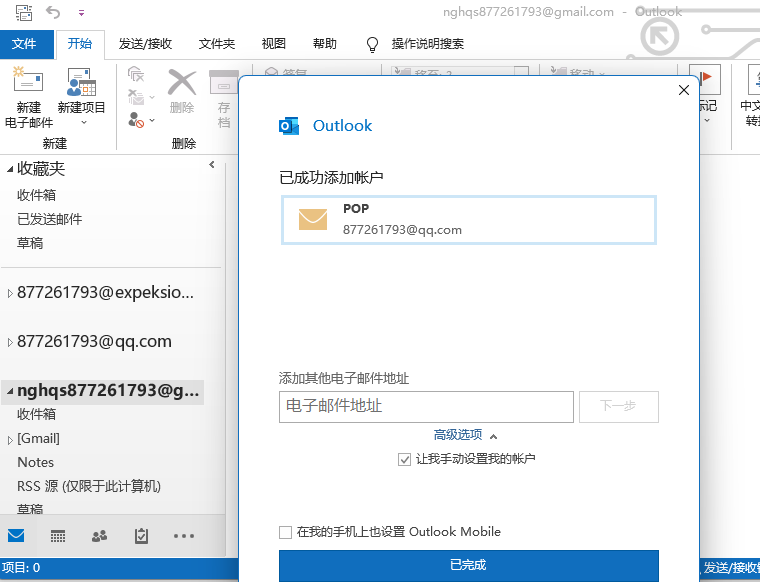Click the Undo arrow in the quick access toolbar

pyautogui.click(x=53, y=12)
